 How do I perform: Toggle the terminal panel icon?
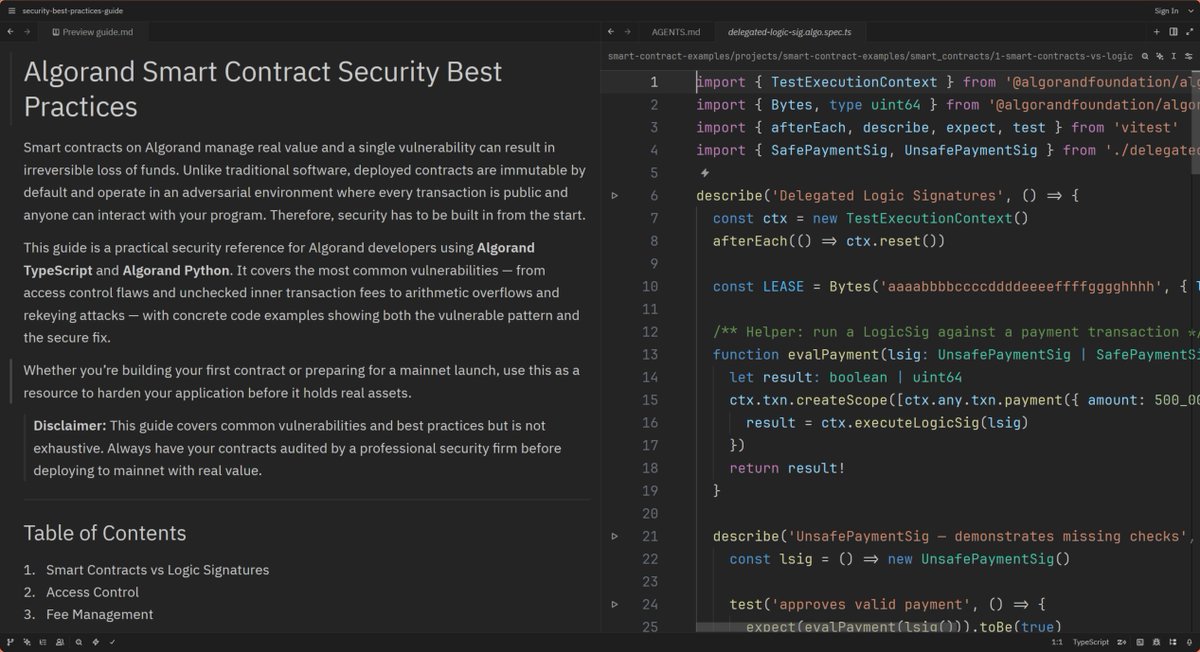click(x=1140, y=642)
